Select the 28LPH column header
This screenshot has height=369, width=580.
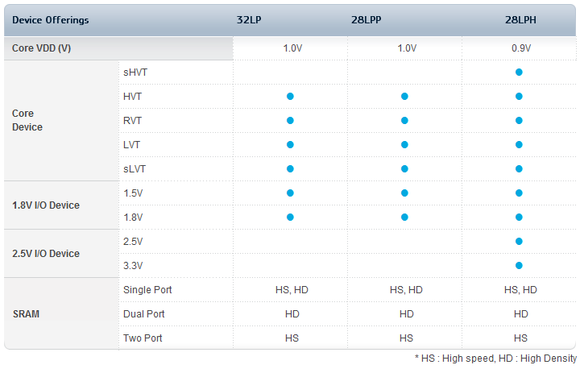click(521, 20)
